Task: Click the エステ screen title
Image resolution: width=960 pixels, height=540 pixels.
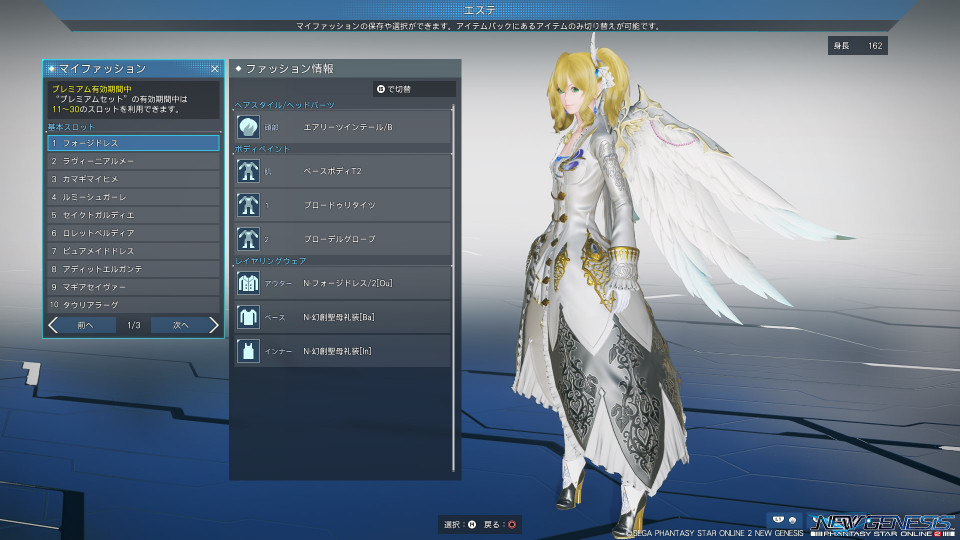Action: tap(480, 10)
